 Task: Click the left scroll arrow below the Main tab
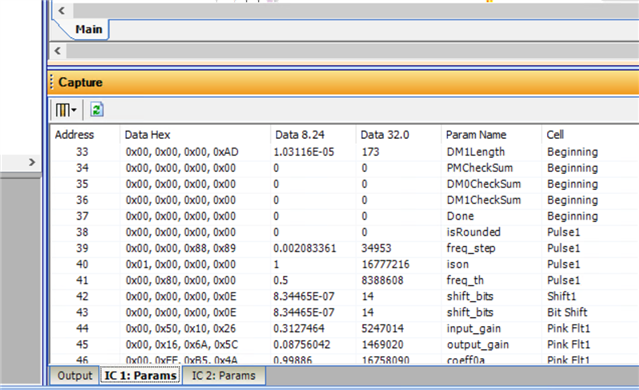[57, 51]
